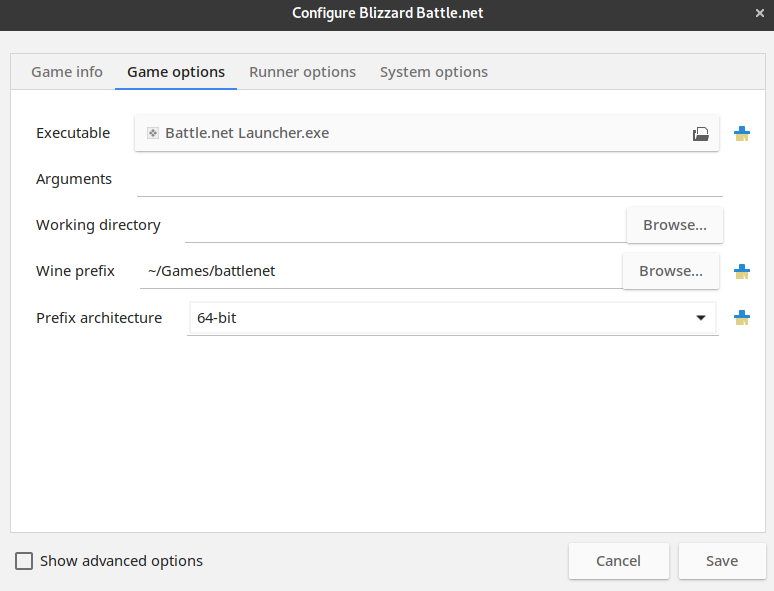Reset Wine prefix with the broom icon

click(741, 271)
